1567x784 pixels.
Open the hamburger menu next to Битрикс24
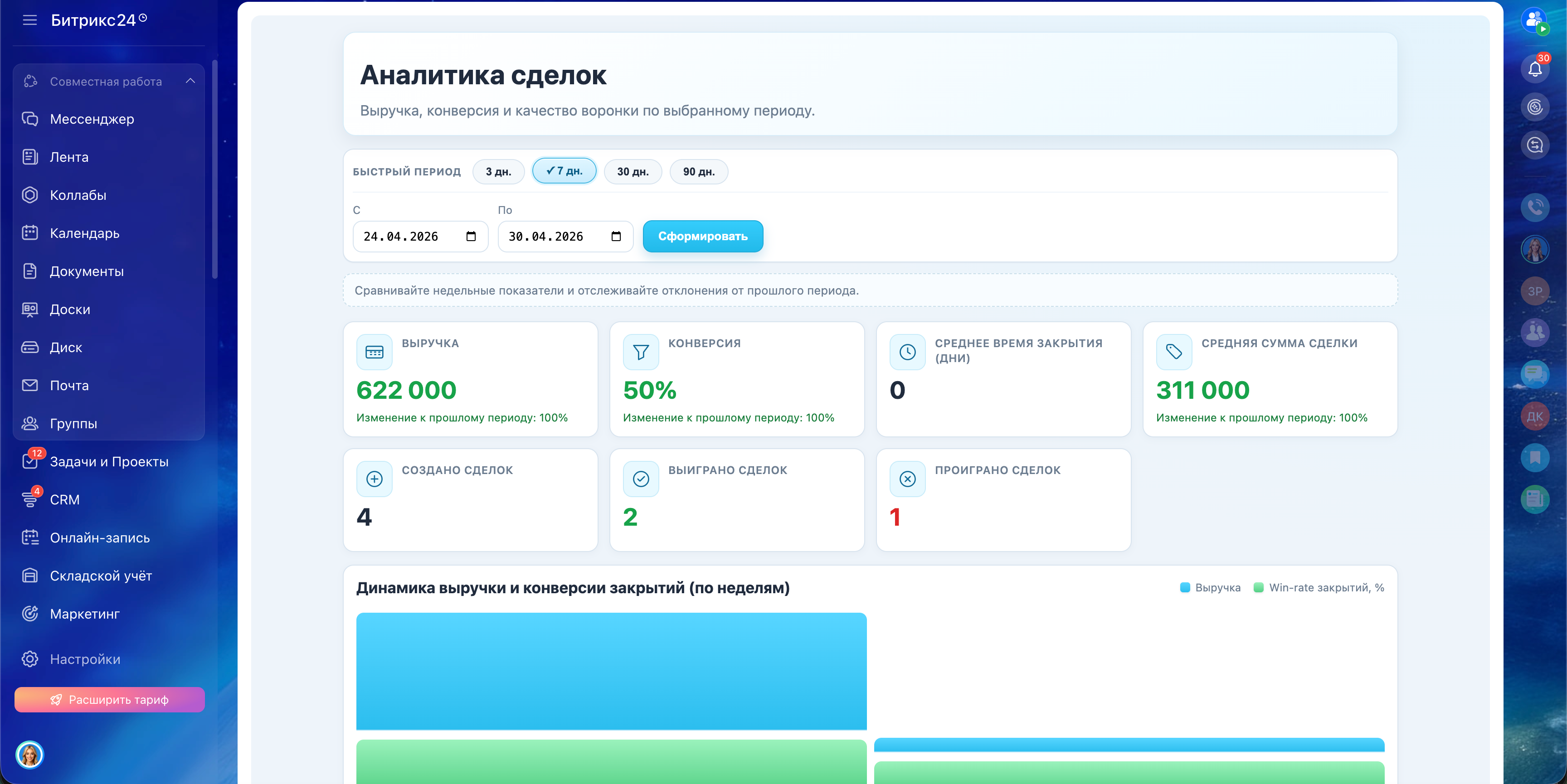[30, 20]
